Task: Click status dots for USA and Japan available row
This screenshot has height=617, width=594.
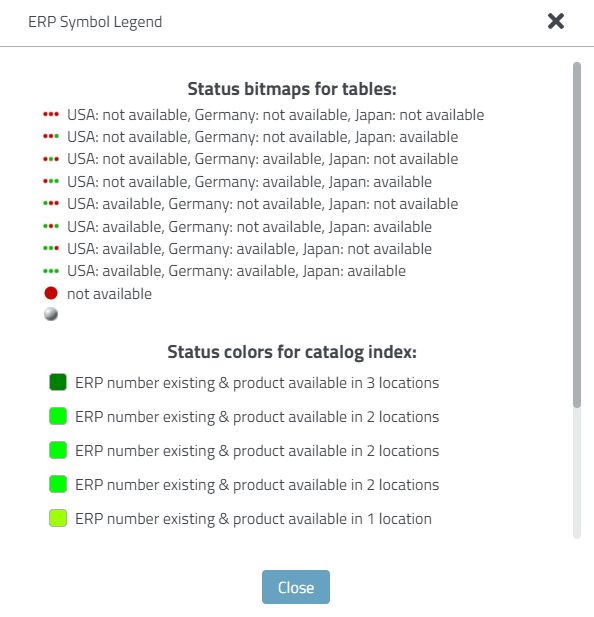Action: pyautogui.click(x=51, y=226)
